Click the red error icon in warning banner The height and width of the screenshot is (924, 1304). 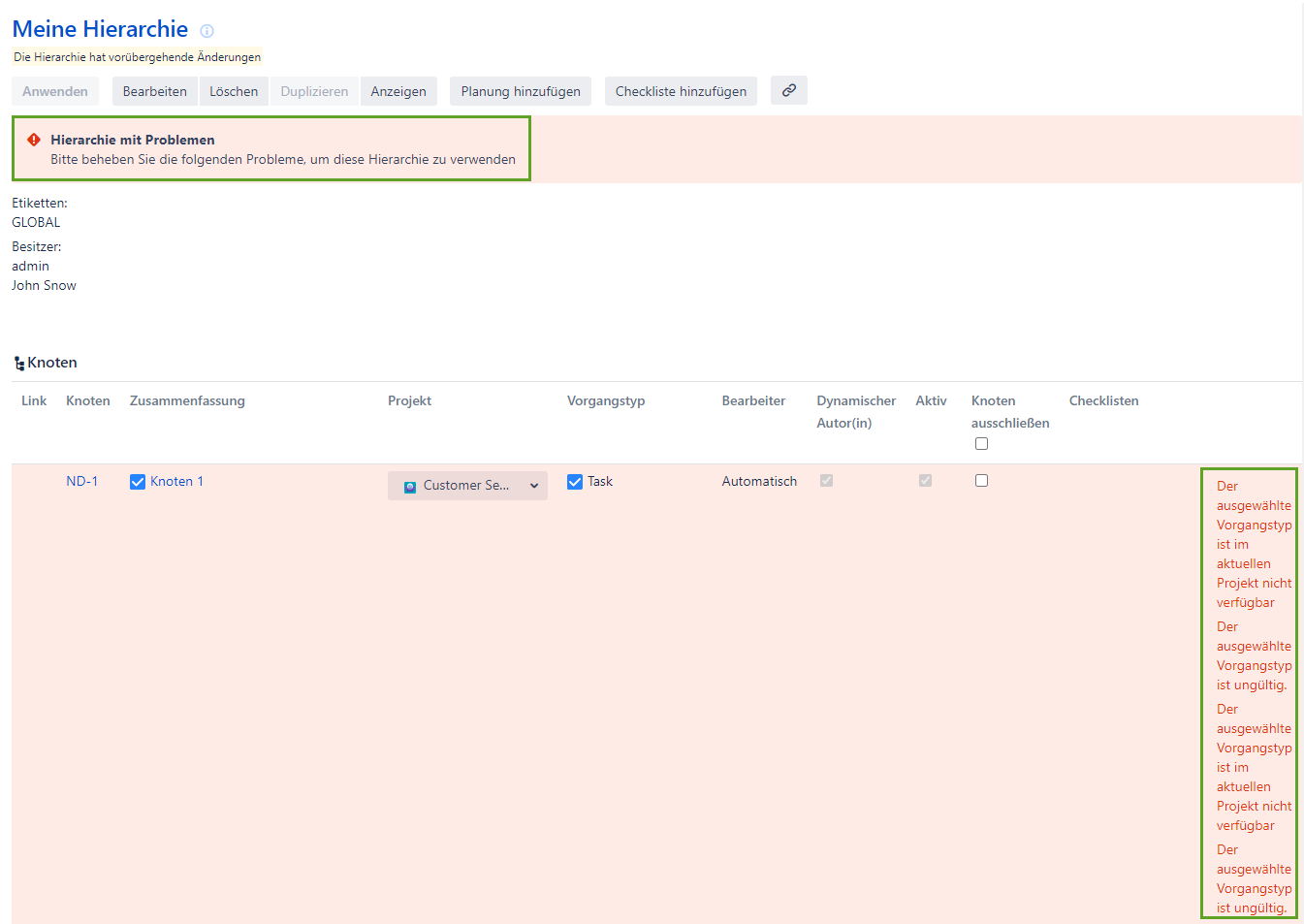[x=34, y=140]
